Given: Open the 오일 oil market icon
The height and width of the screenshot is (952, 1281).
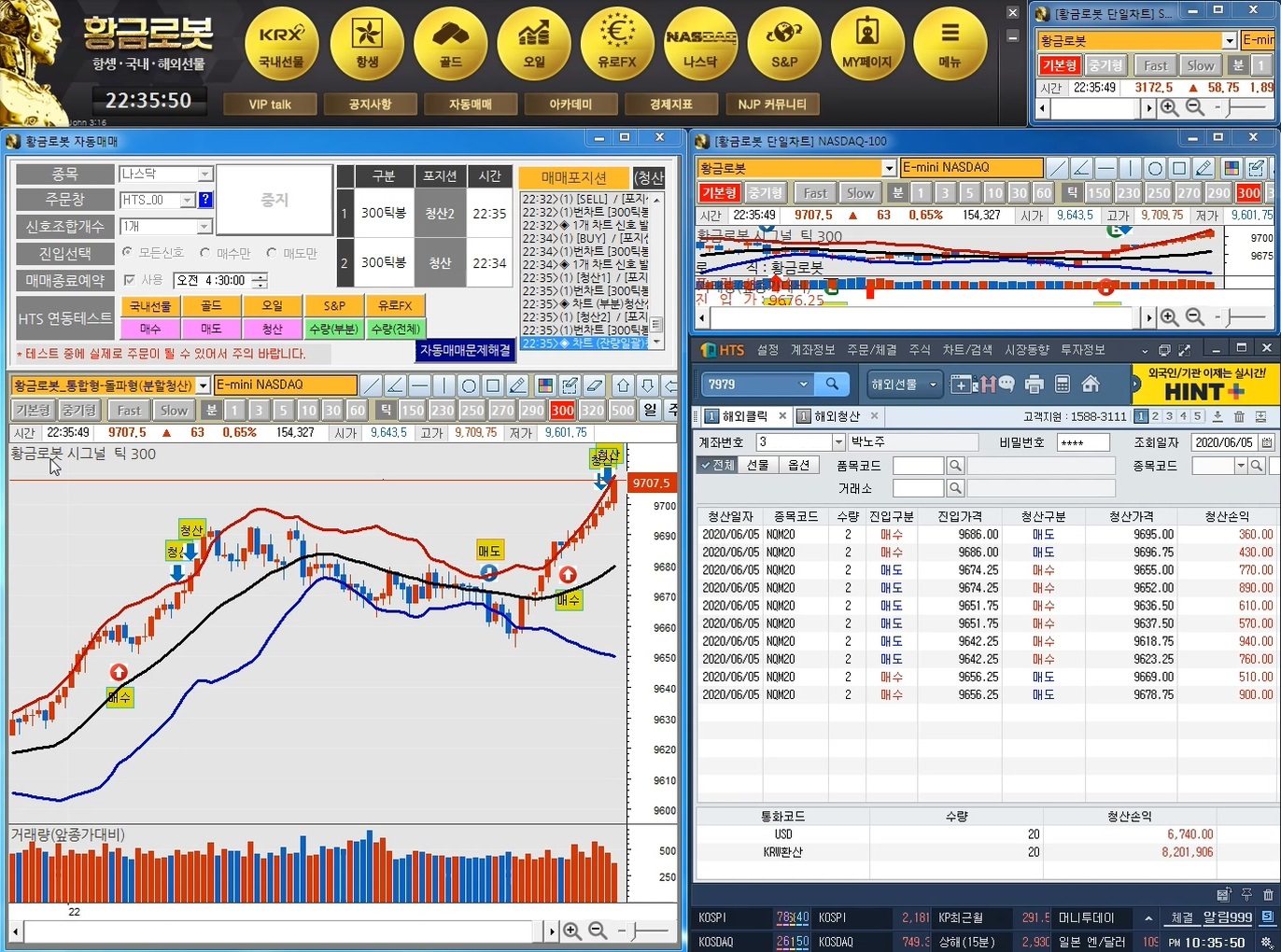Looking at the screenshot, I should click(534, 45).
